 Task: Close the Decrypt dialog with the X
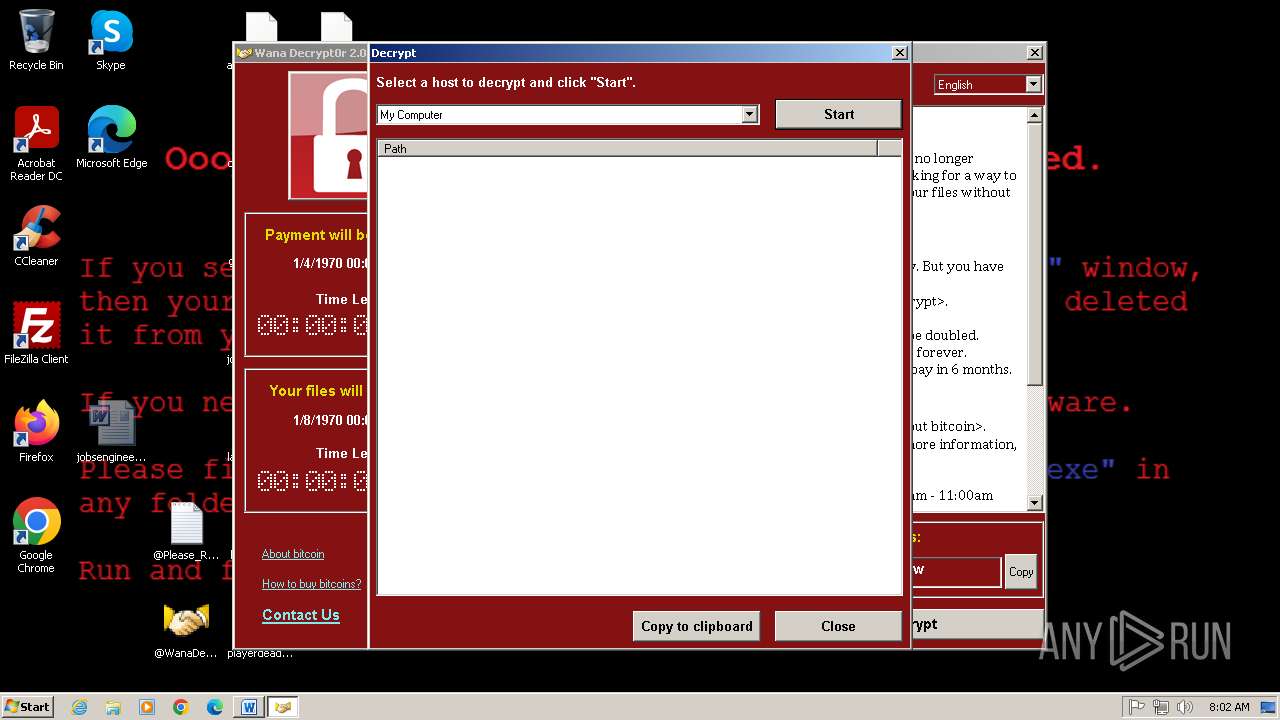[x=899, y=53]
